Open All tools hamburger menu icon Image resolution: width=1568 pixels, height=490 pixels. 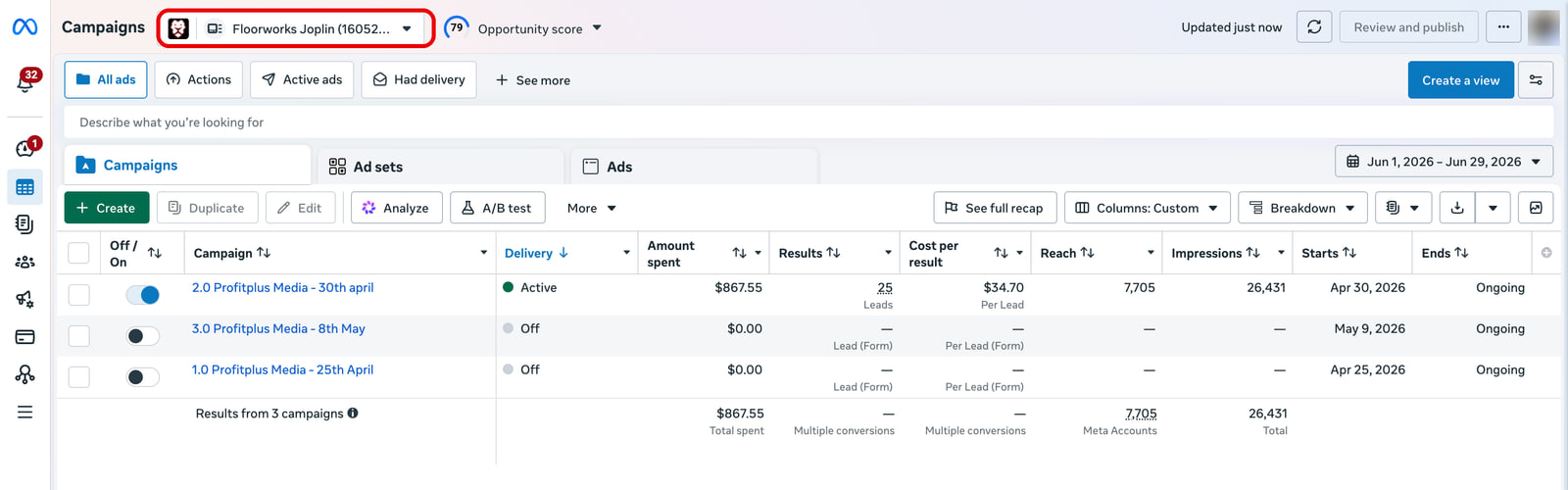coord(25,413)
